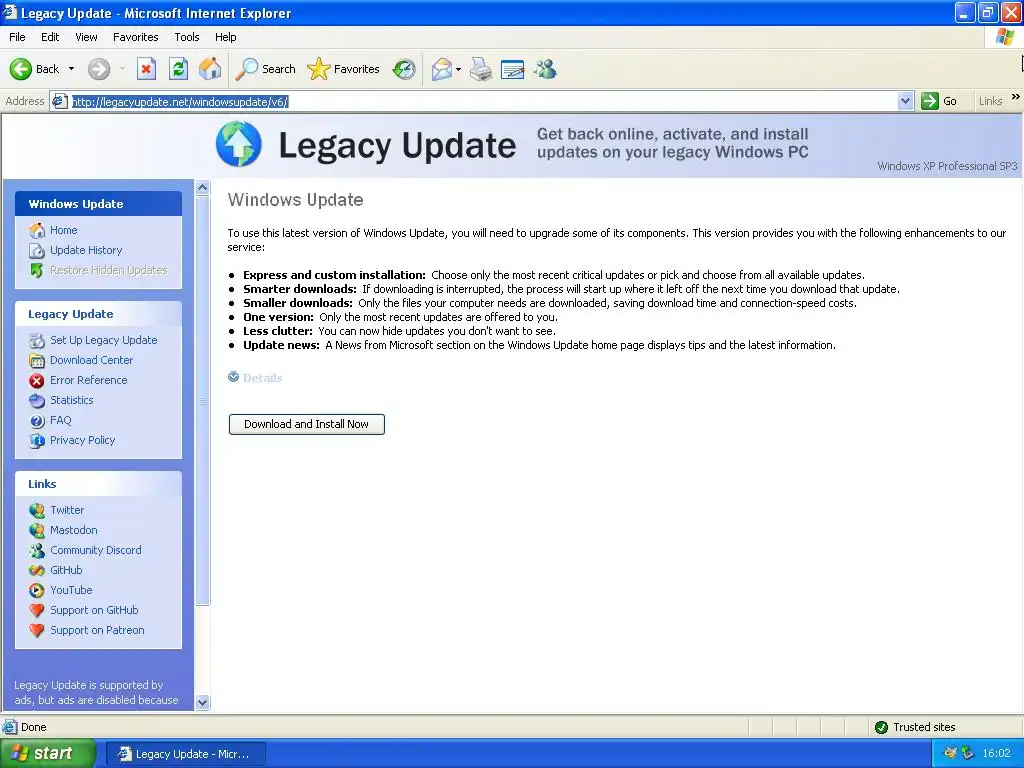Click Restore Hidden Updates link
Viewport: 1024px width, 768px height.
108,270
